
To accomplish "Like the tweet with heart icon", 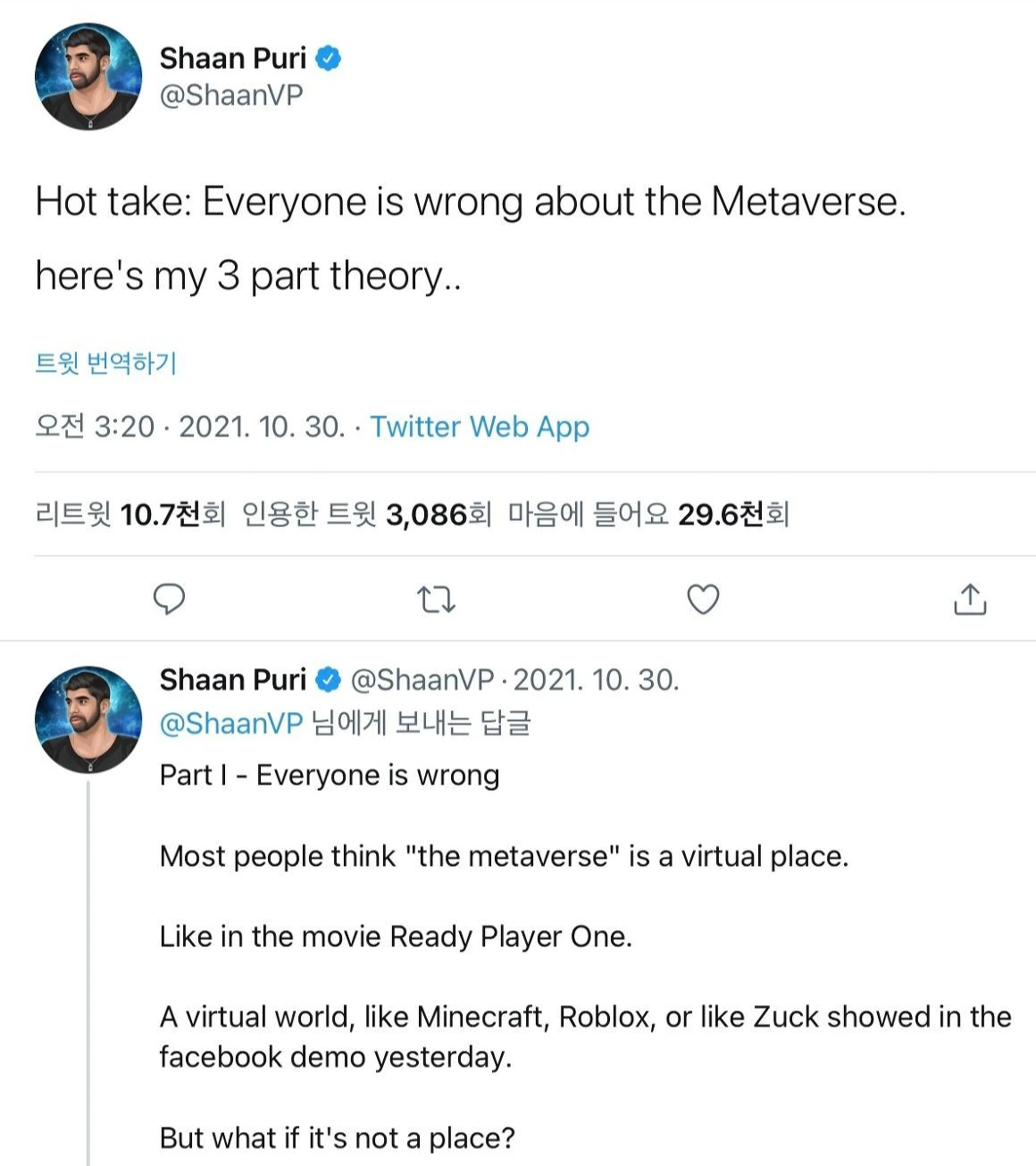I will pyautogui.click(x=703, y=599).
